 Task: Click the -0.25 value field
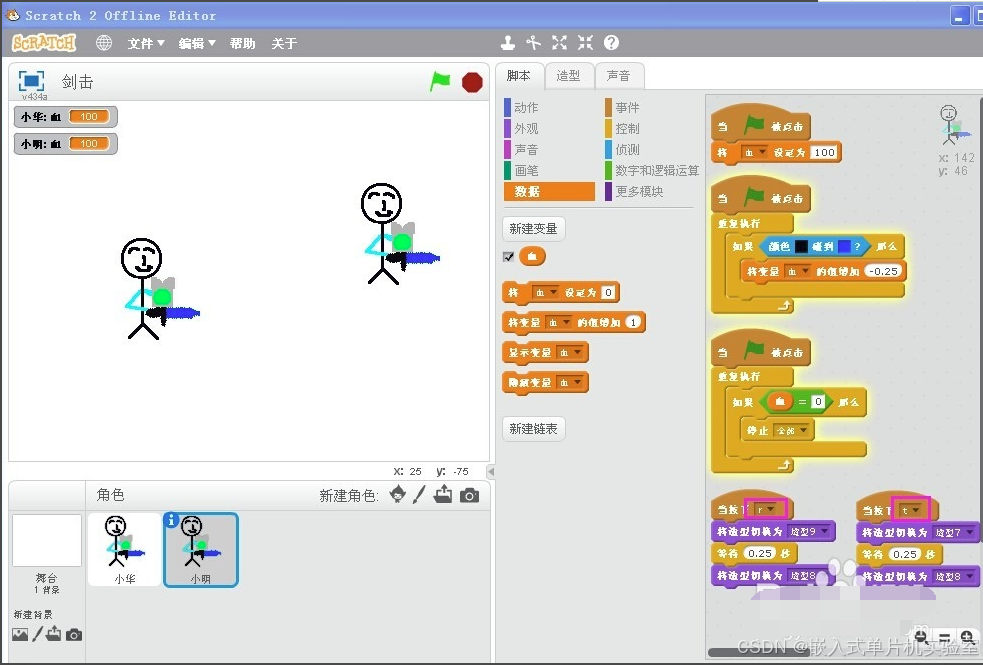[x=884, y=271]
